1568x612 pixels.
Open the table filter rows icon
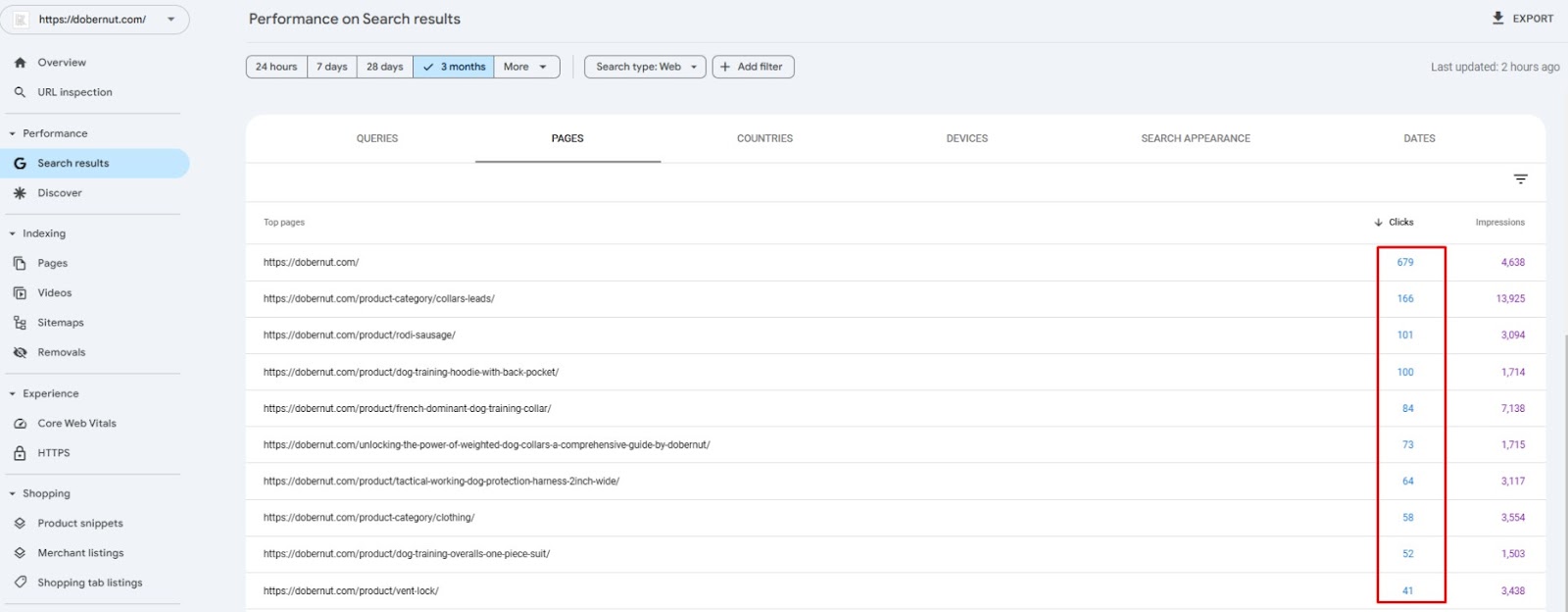[1521, 179]
